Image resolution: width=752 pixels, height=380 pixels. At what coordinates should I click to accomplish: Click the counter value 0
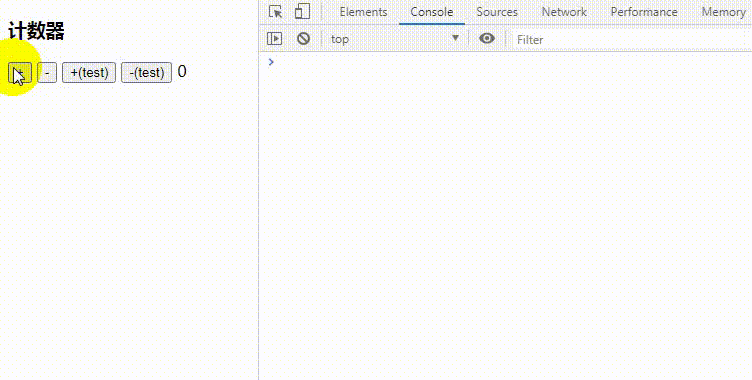[x=182, y=72]
